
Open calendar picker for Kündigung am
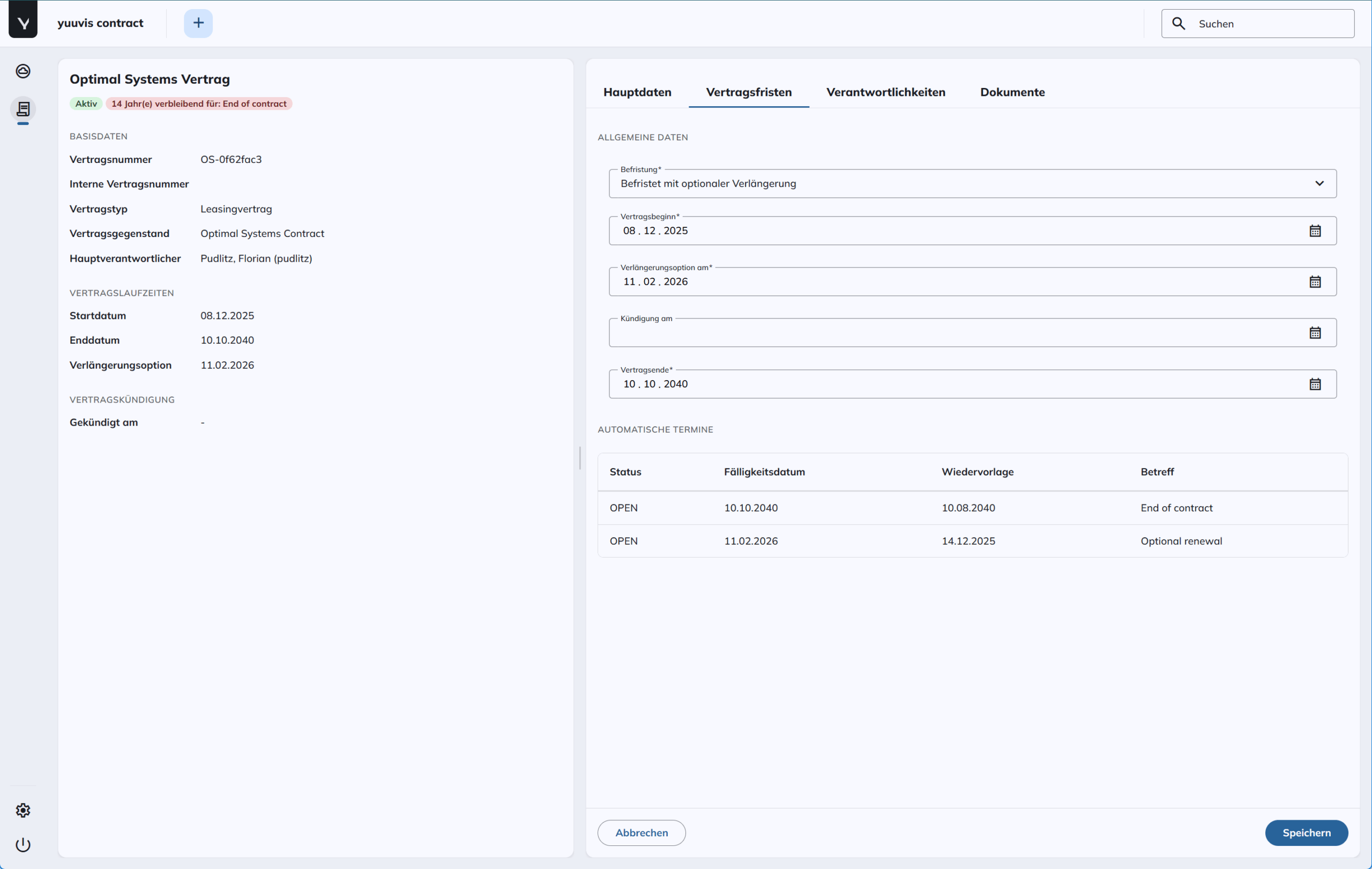tap(1315, 333)
